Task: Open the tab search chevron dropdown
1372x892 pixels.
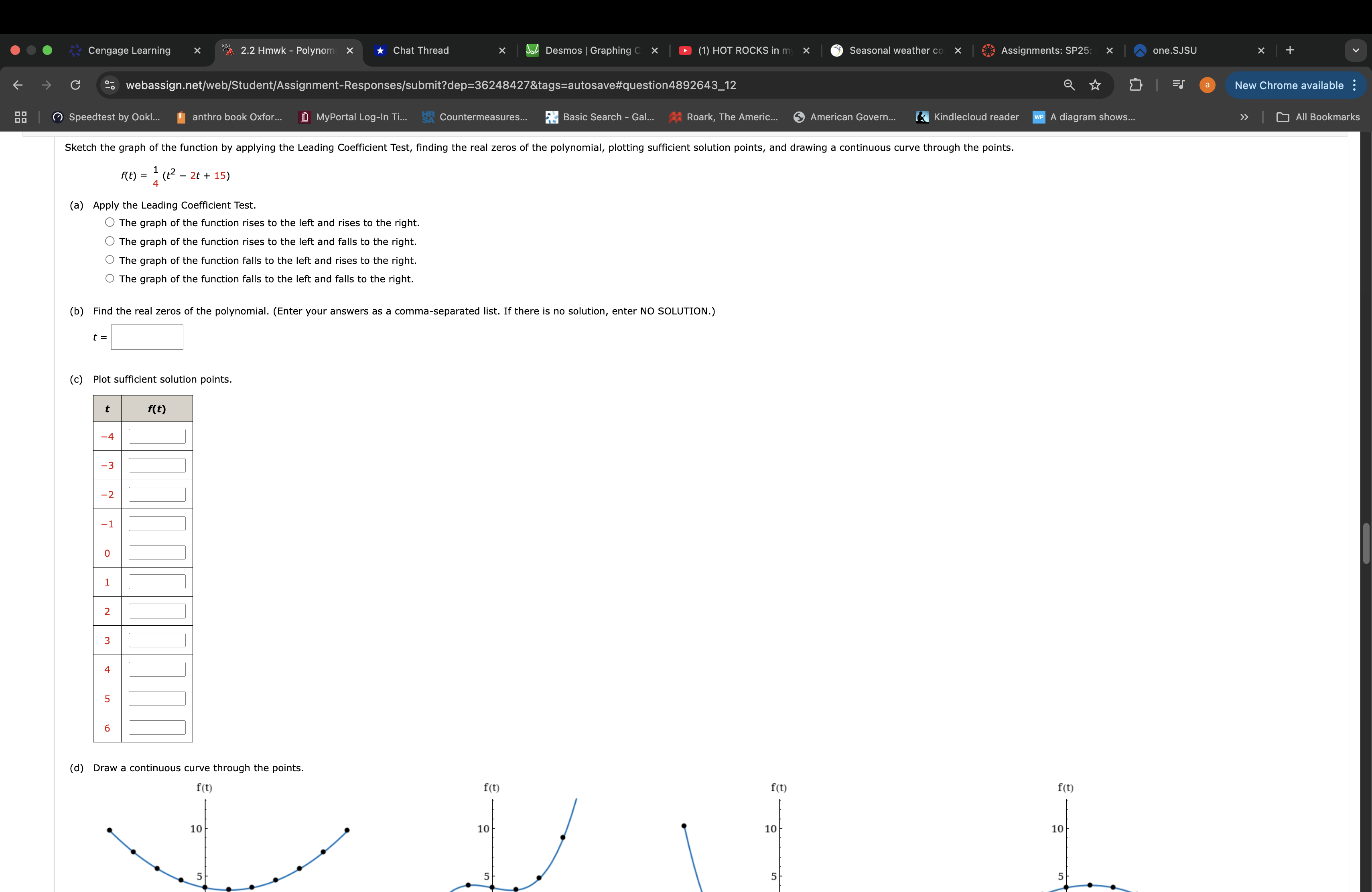Action: pyautogui.click(x=1356, y=51)
